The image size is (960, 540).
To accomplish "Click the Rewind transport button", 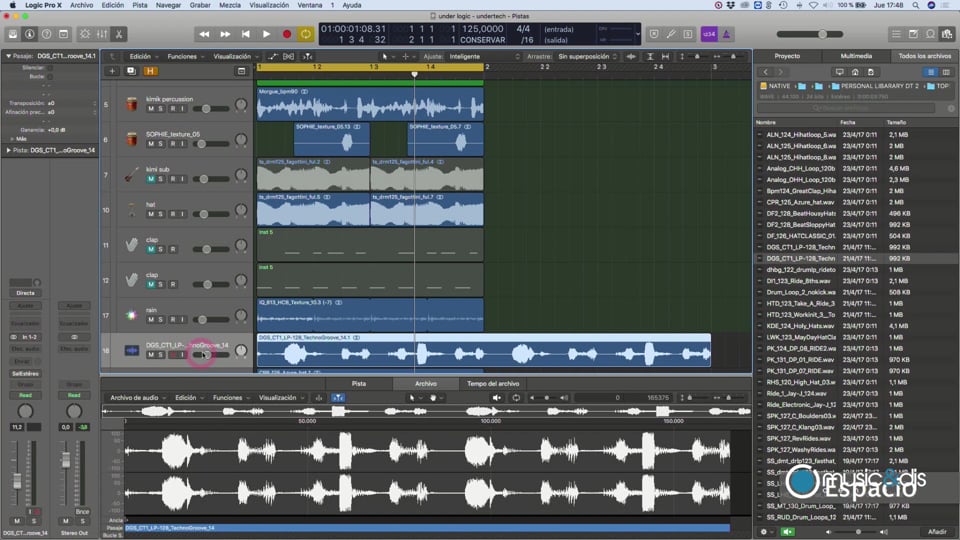I will [x=204, y=34].
